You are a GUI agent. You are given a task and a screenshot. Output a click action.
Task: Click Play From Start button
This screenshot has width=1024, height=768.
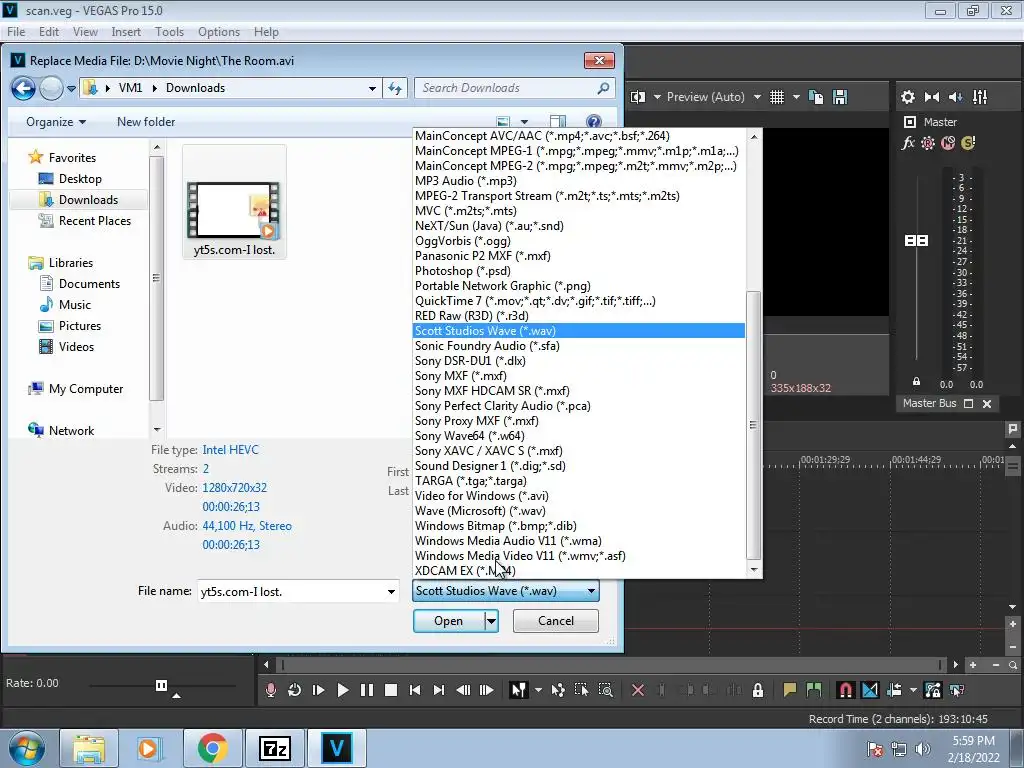319,690
